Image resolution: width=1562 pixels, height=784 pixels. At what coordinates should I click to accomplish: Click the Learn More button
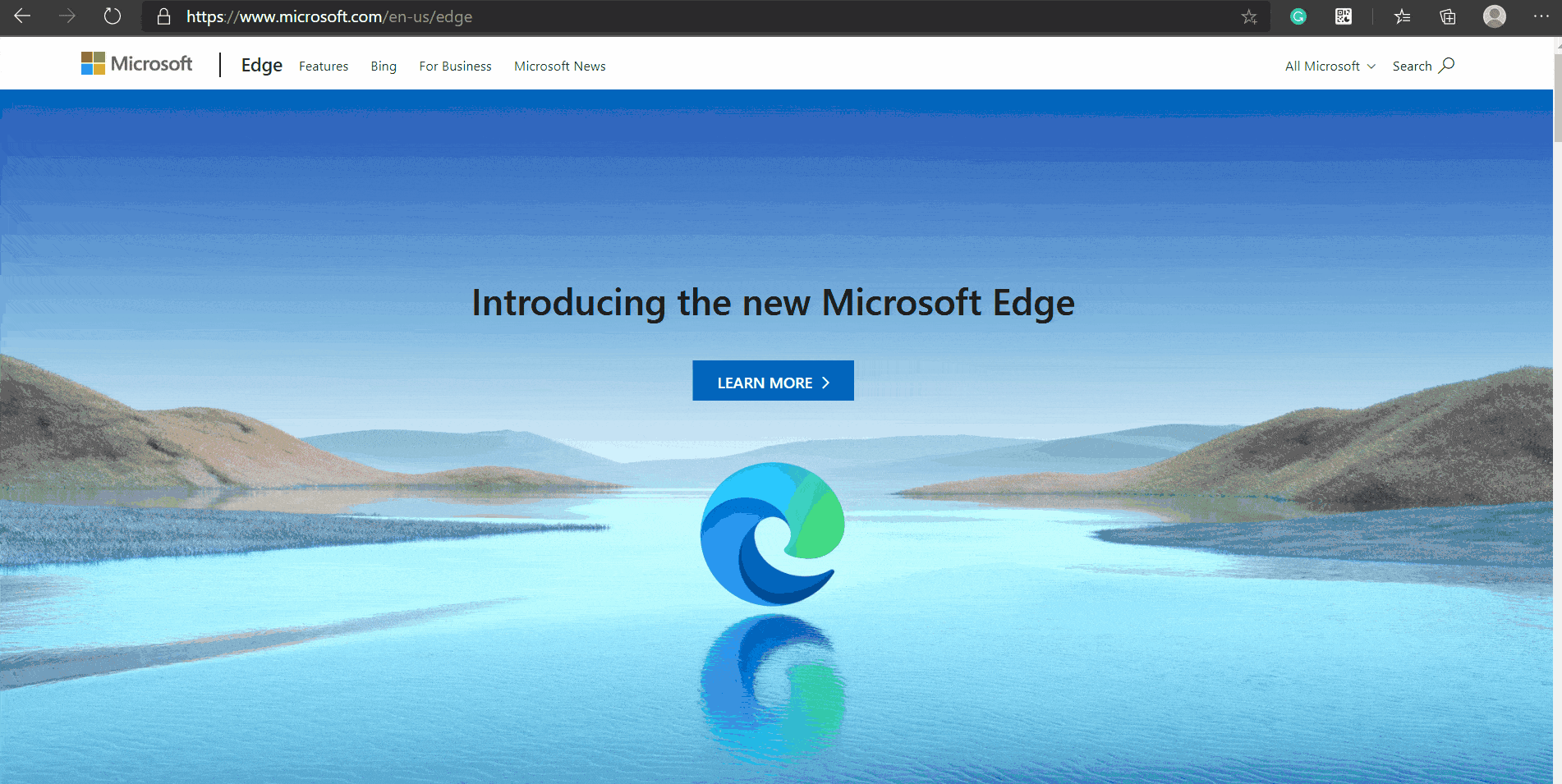click(773, 381)
